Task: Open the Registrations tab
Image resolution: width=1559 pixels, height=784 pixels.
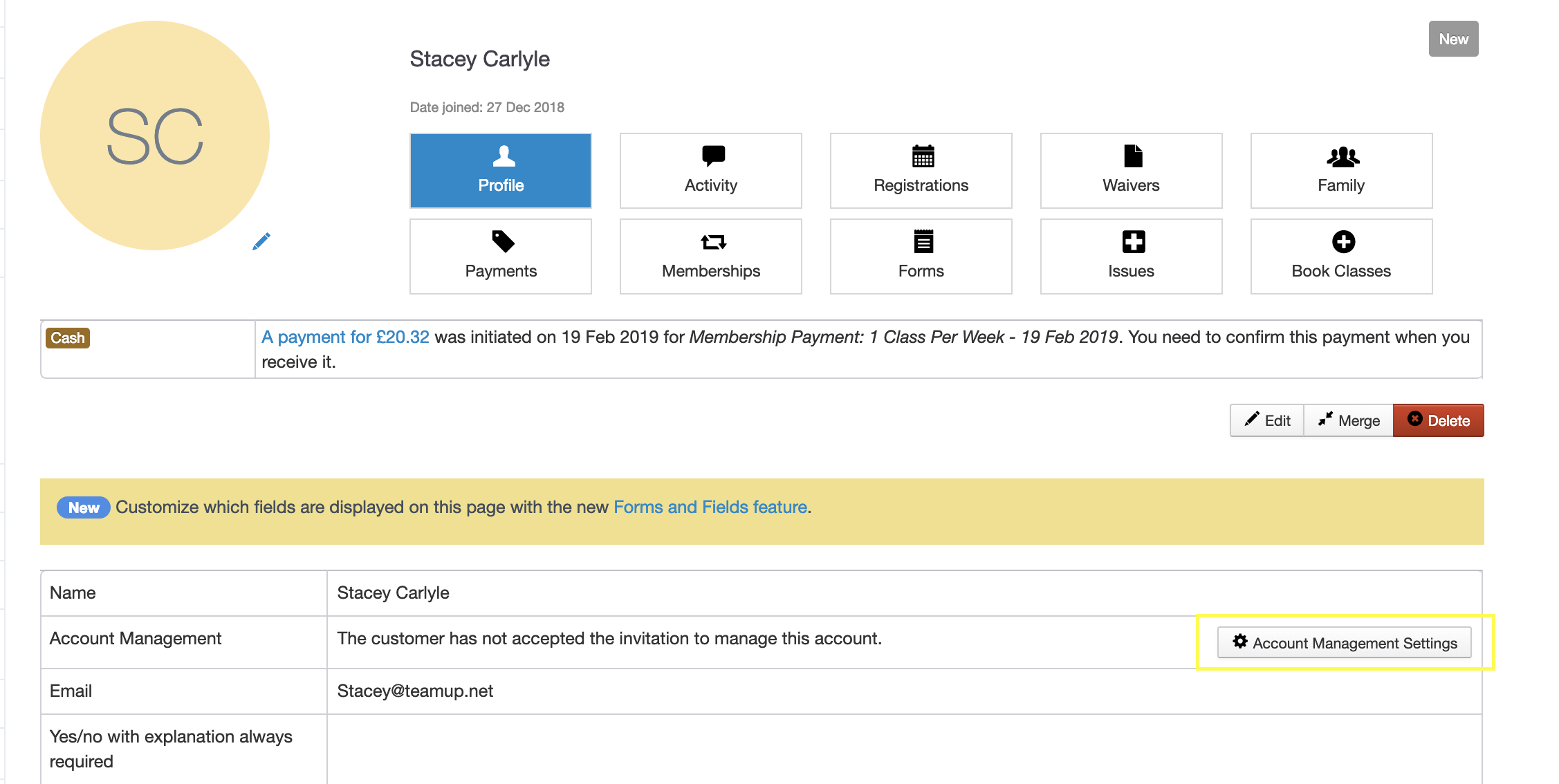Action: tap(921, 171)
